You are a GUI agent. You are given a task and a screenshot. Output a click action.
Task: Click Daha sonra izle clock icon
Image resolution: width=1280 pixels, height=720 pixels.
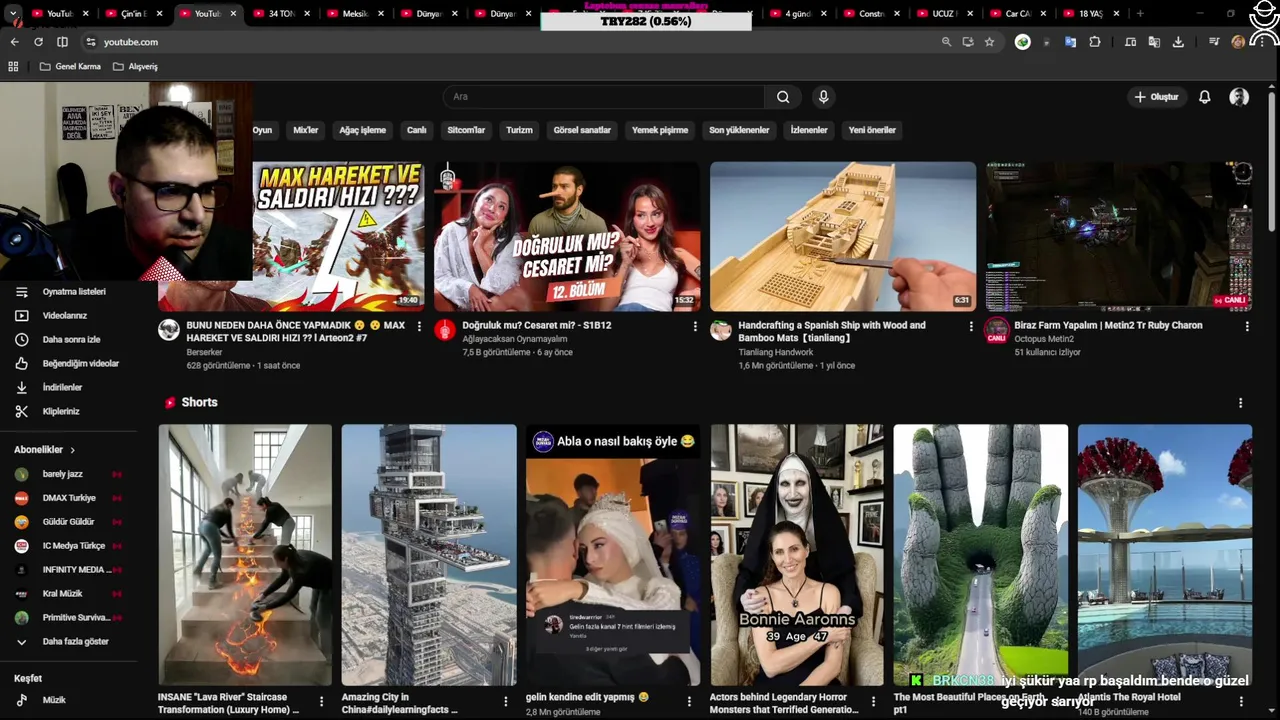[x=22, y=339]
